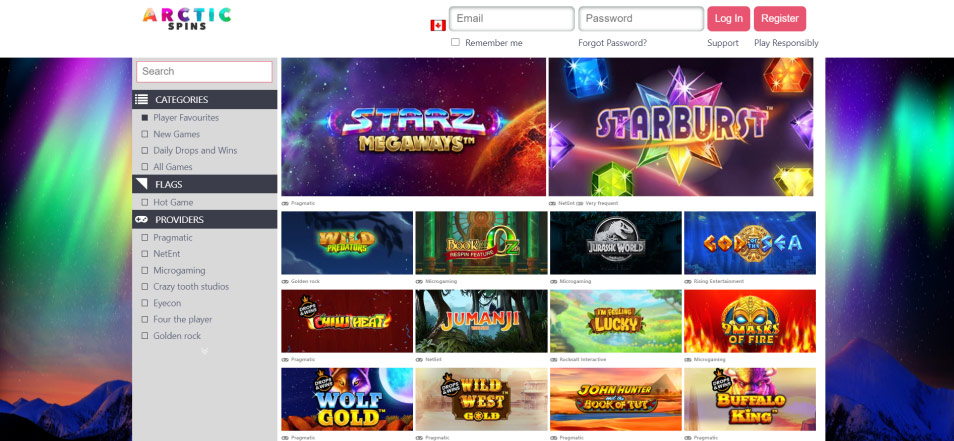Click the game Search field
This screenshot has width=954, height=441.
coord(204,71)
